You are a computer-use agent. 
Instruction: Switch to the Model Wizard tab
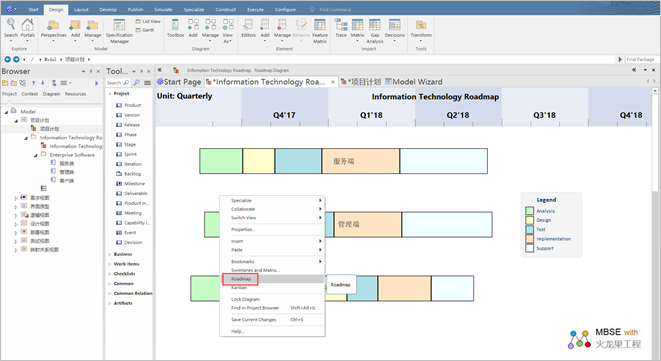(x=414, y=82)
